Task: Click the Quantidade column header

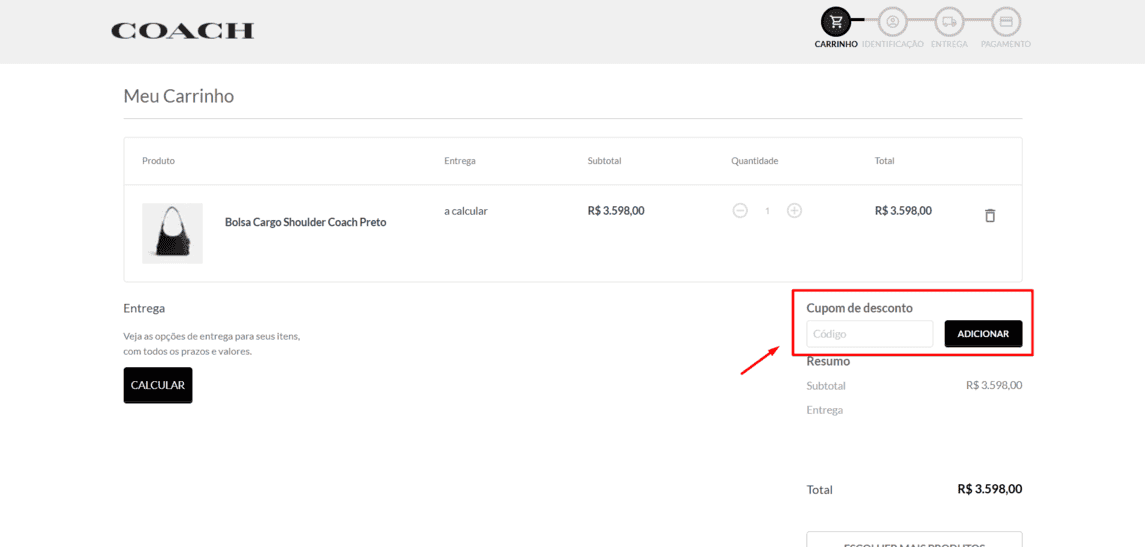Action: point(755,161)
